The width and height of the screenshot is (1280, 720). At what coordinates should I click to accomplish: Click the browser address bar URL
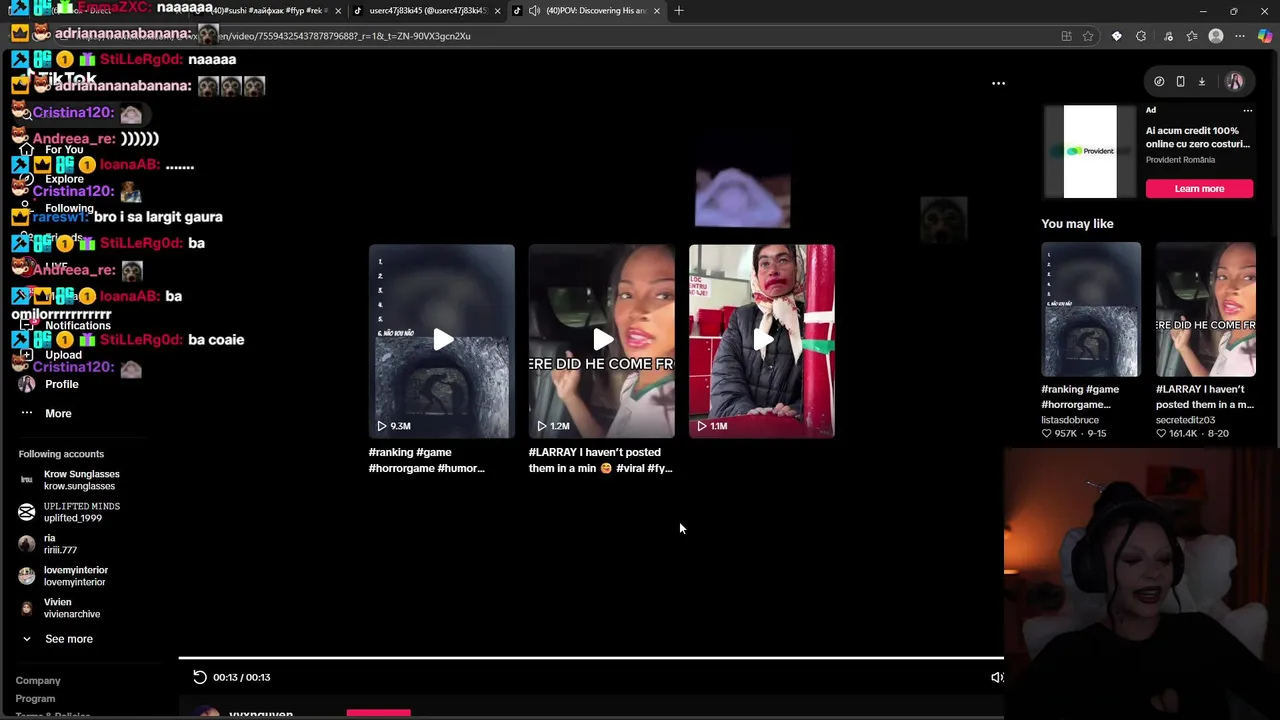coord(560,36)
